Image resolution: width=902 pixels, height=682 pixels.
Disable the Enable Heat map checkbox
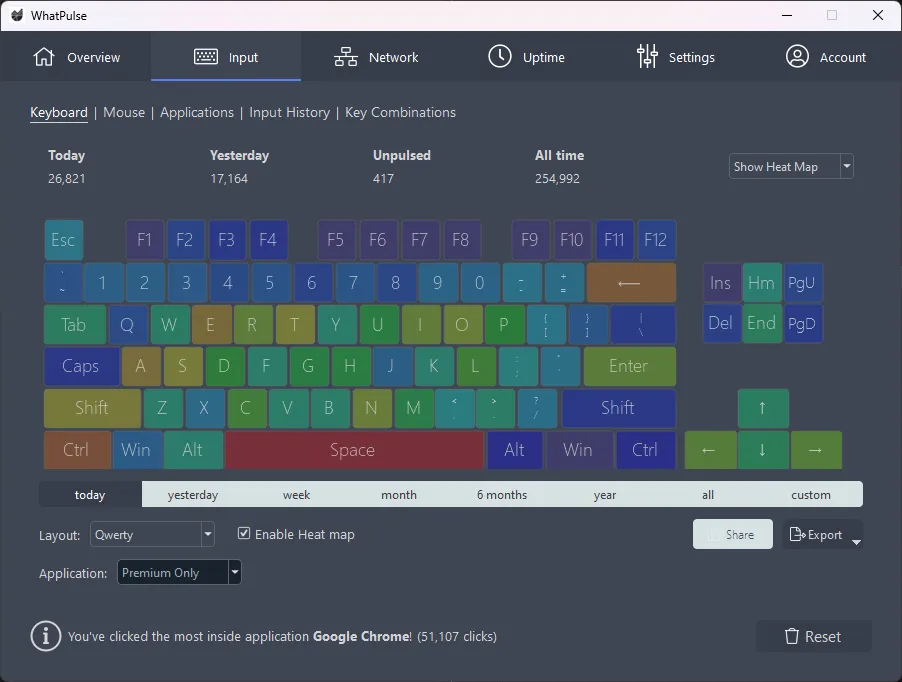pyautogui.click(x=244, y=534)
